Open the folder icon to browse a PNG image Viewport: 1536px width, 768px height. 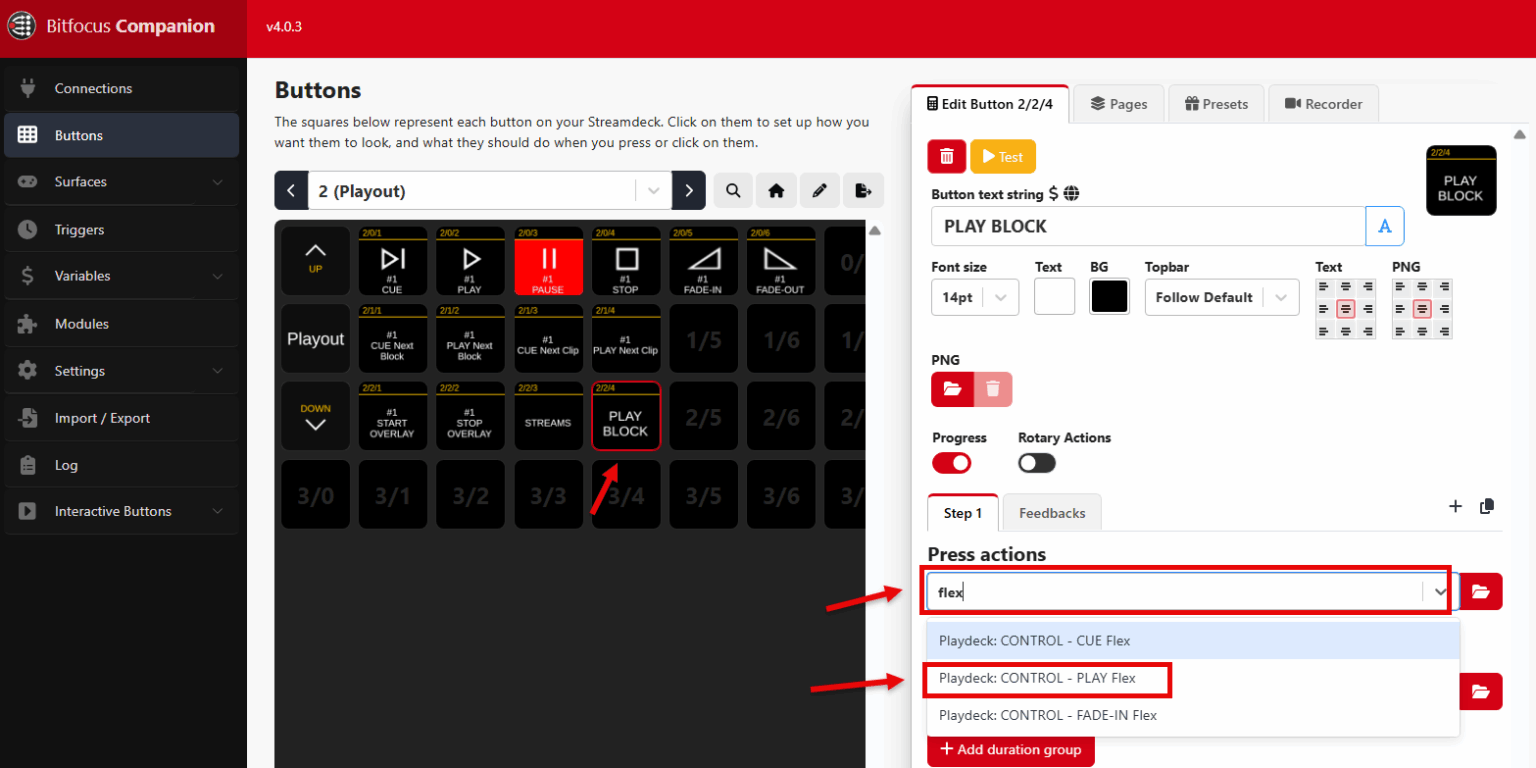[951, 390]
